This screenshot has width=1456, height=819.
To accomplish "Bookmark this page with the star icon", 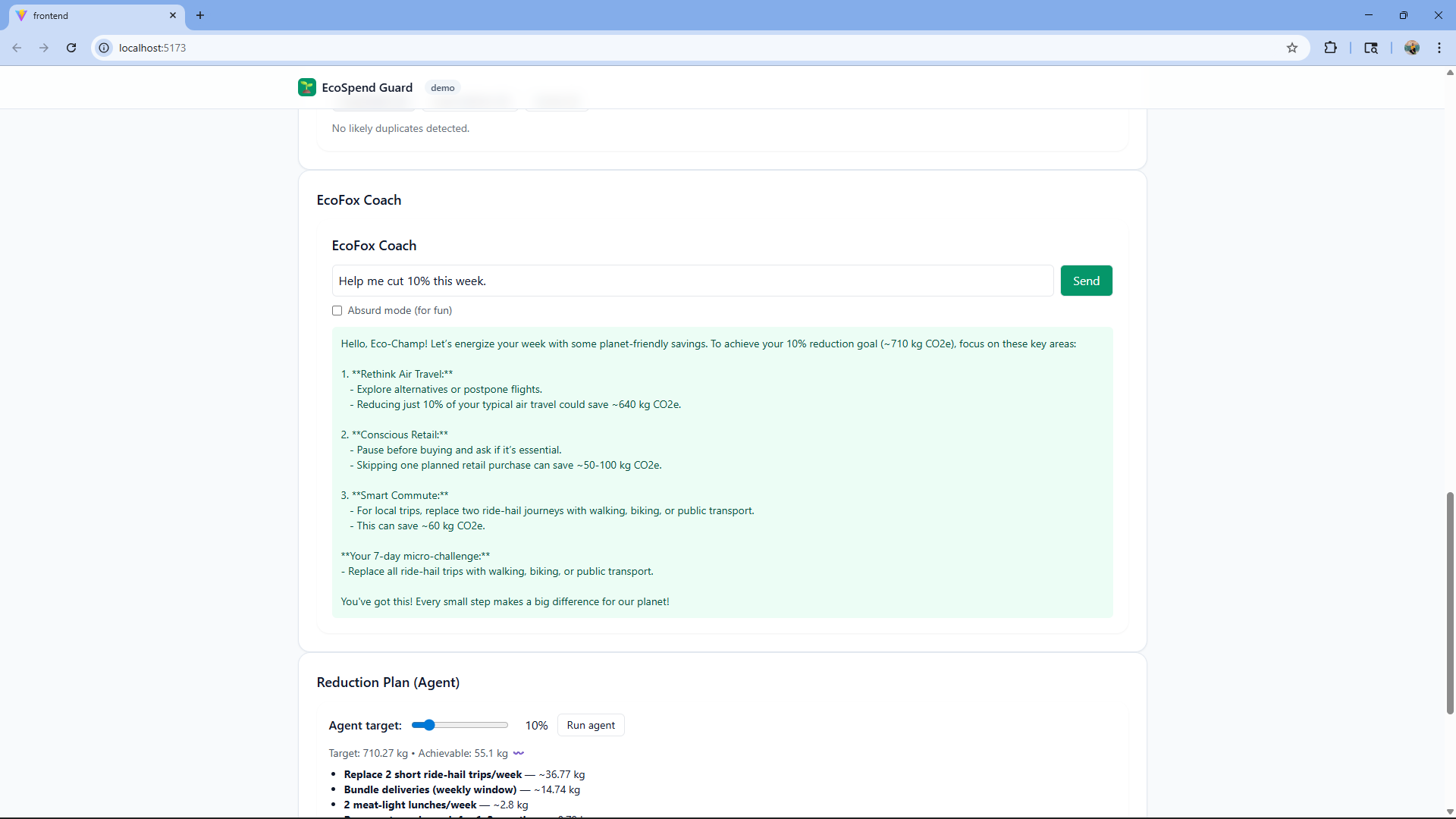I will click(1292, 48).
